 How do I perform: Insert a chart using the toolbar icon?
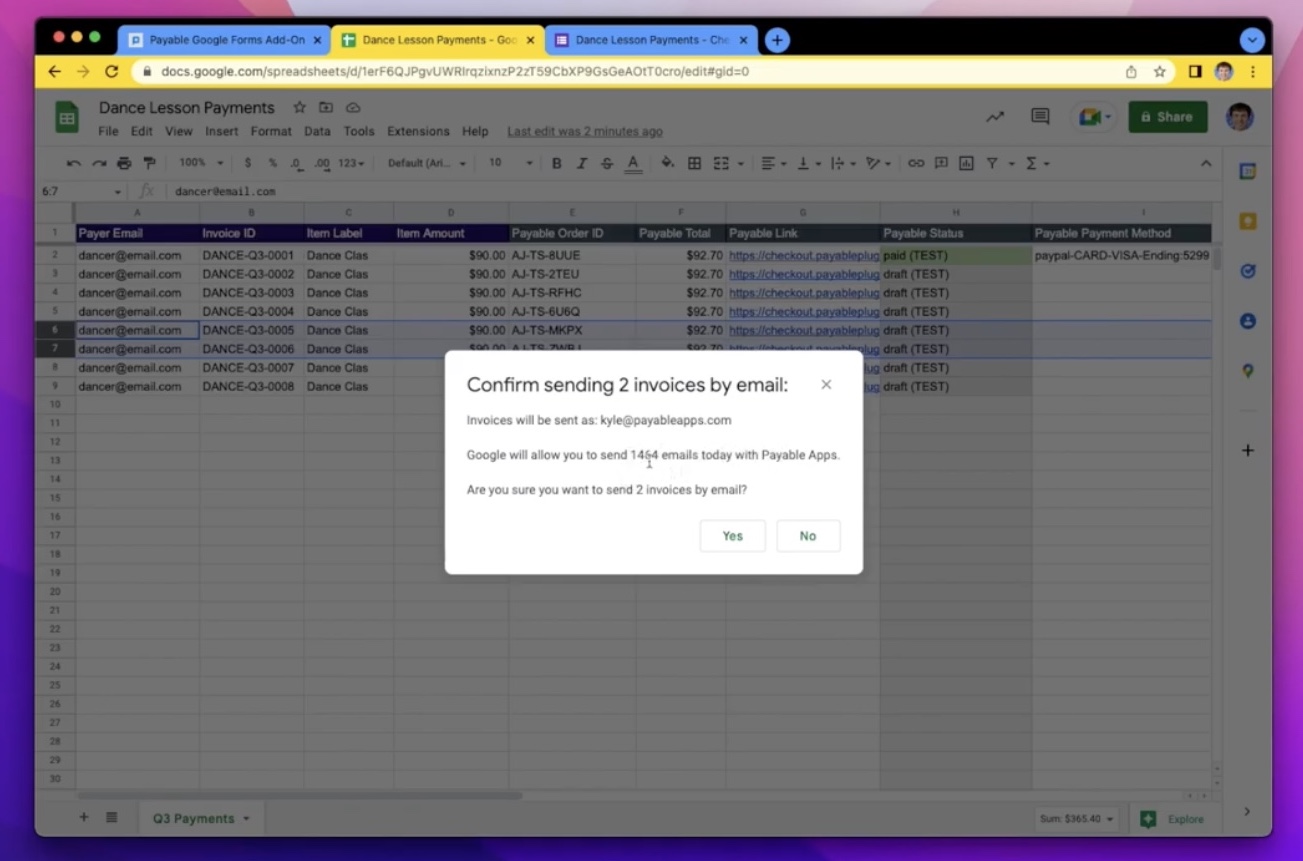click(x=966, y=163)
